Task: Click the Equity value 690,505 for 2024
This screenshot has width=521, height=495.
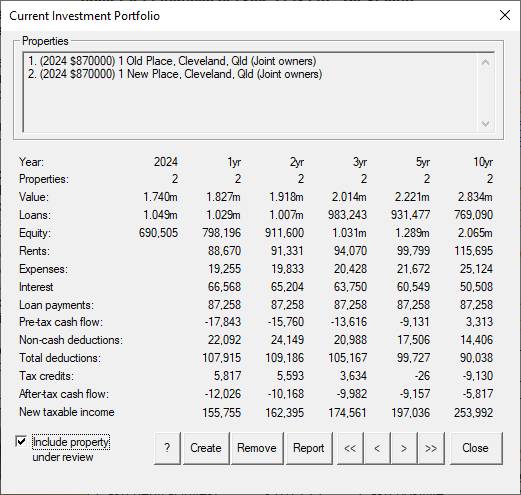Action: (158, 233)
